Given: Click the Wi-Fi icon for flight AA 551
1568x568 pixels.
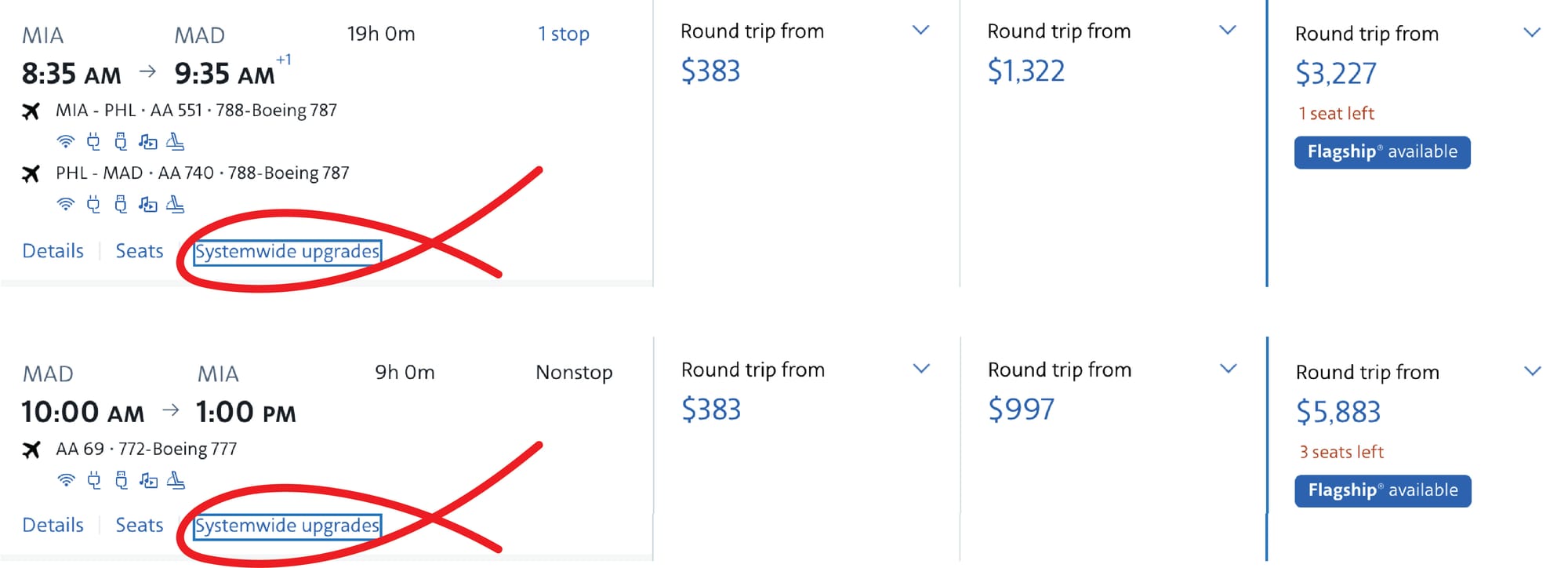Looking at the screenshot, I should coord(66,142).
